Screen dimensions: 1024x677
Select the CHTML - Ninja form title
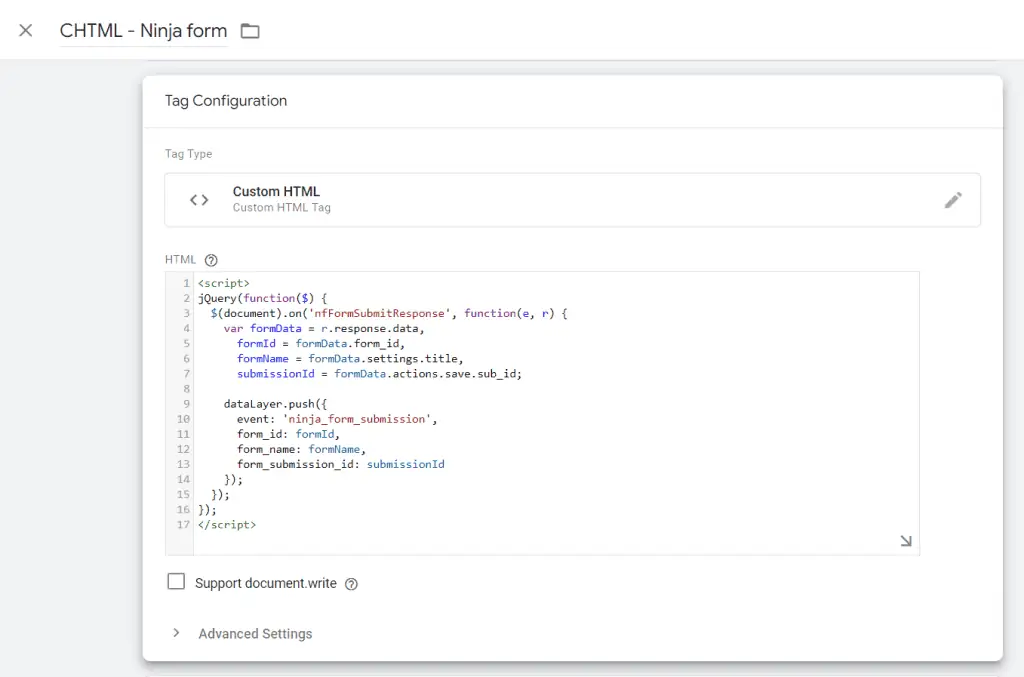point(143,30)
